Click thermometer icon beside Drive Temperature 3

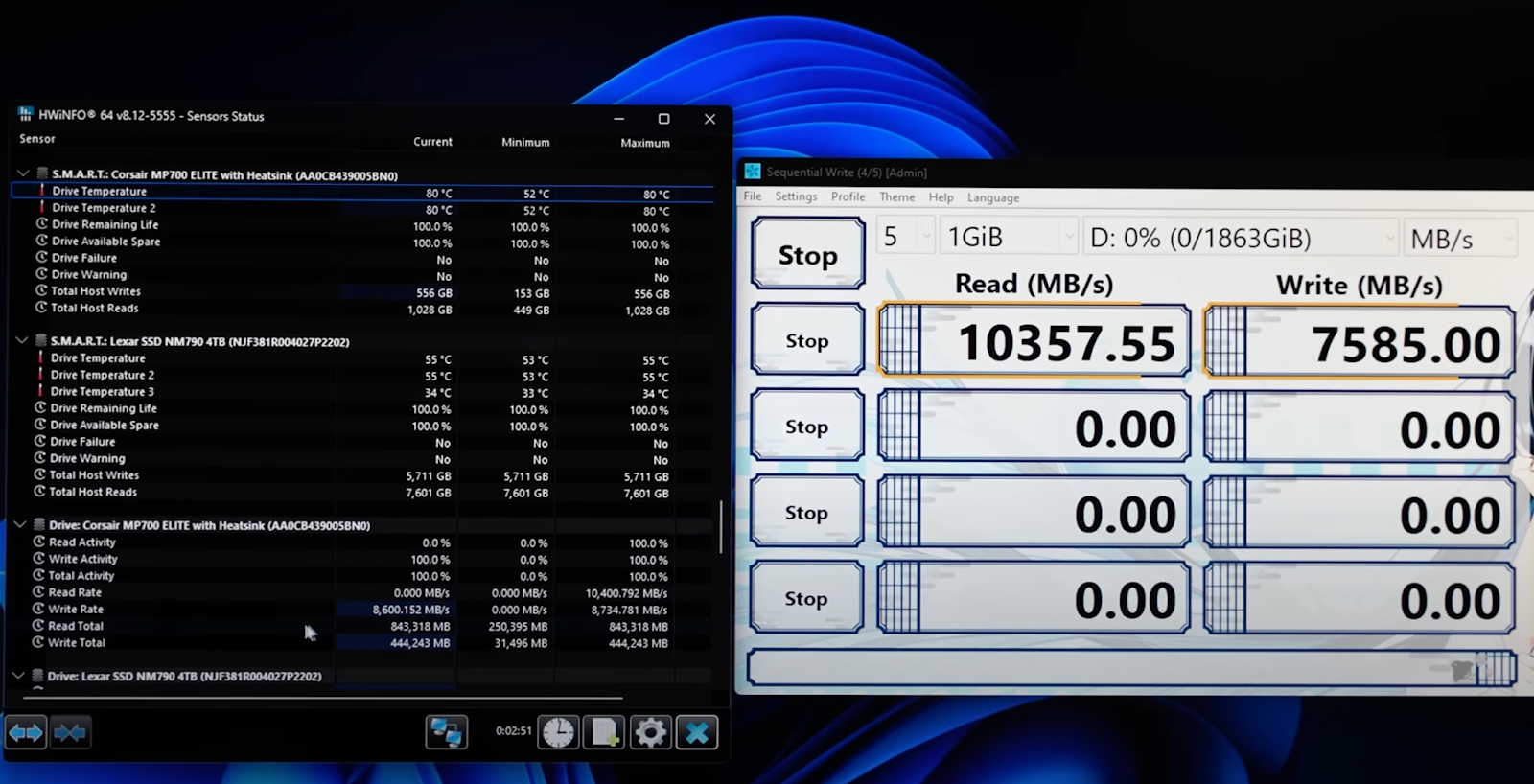coord(40,391)
